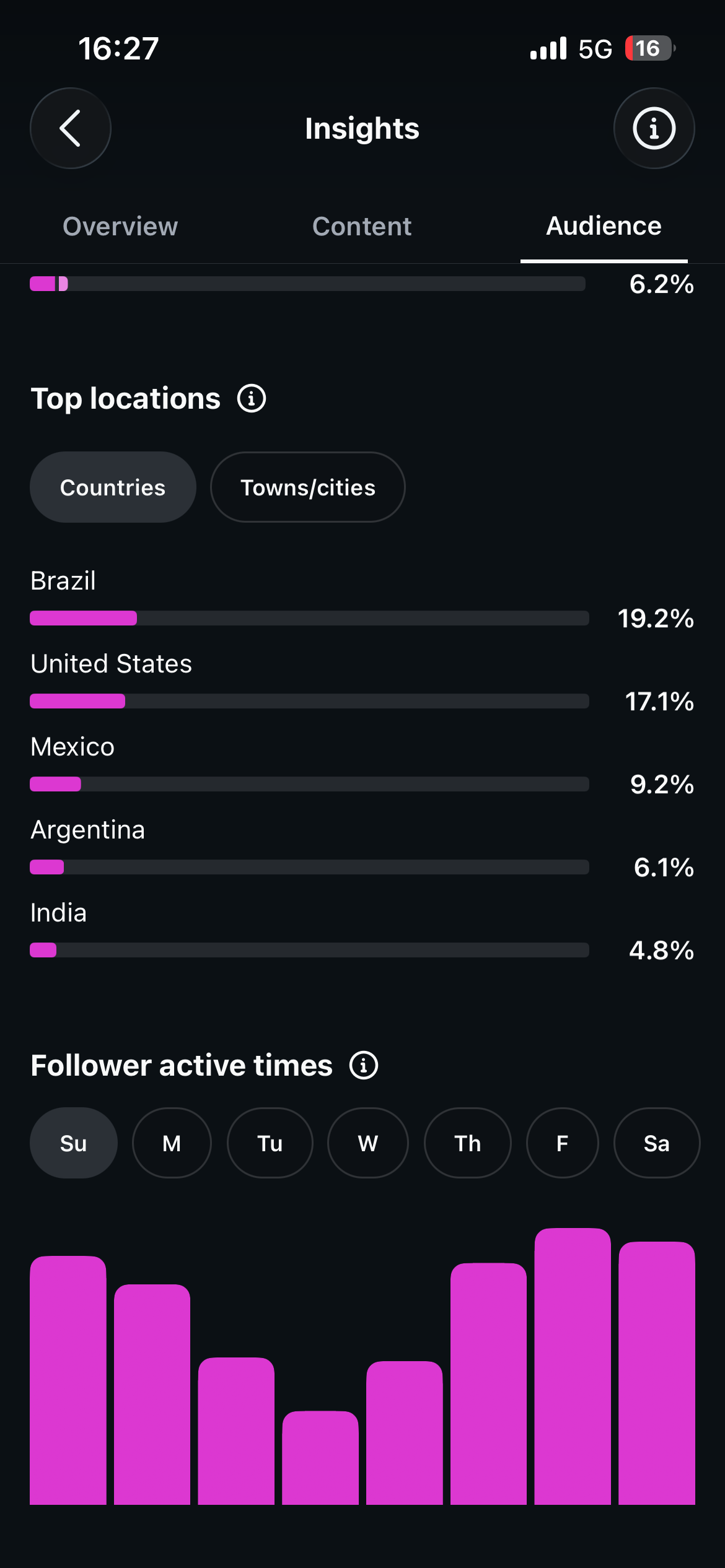Pick the W day chip
Screen dimensions: 725x1568
pos(368,1143)
